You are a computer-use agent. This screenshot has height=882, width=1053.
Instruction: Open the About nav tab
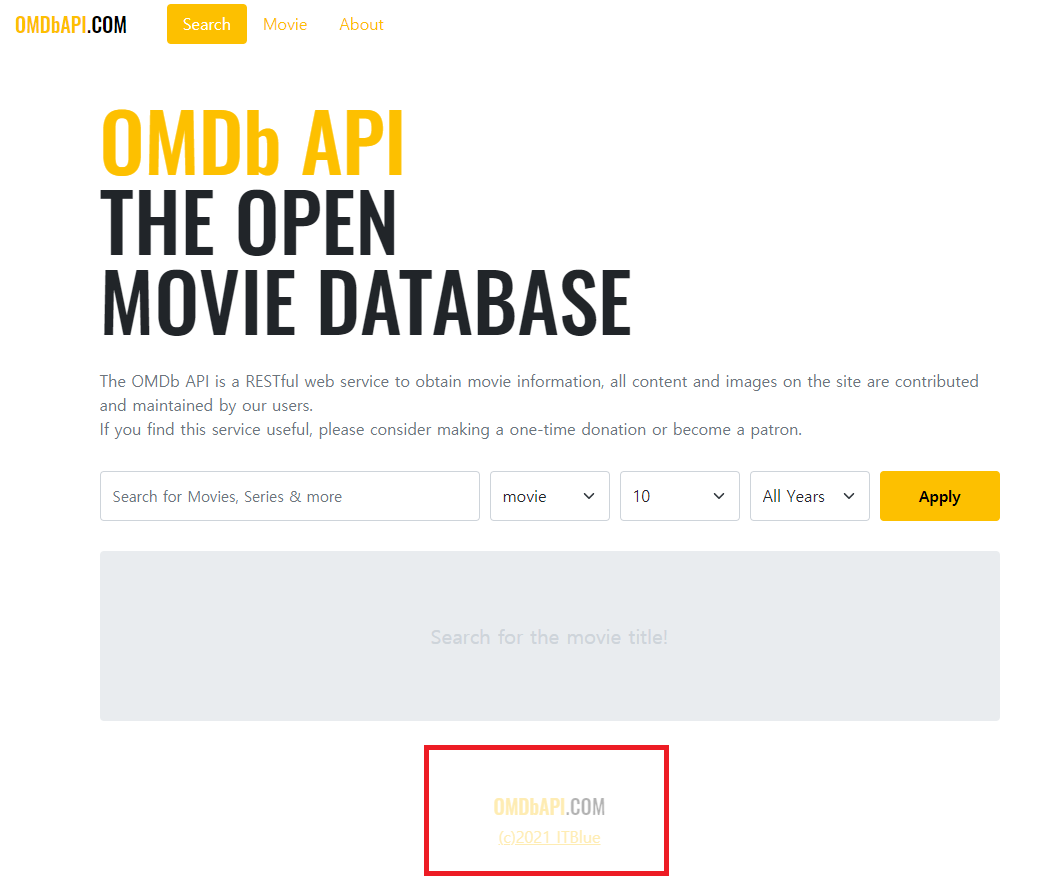361,24
